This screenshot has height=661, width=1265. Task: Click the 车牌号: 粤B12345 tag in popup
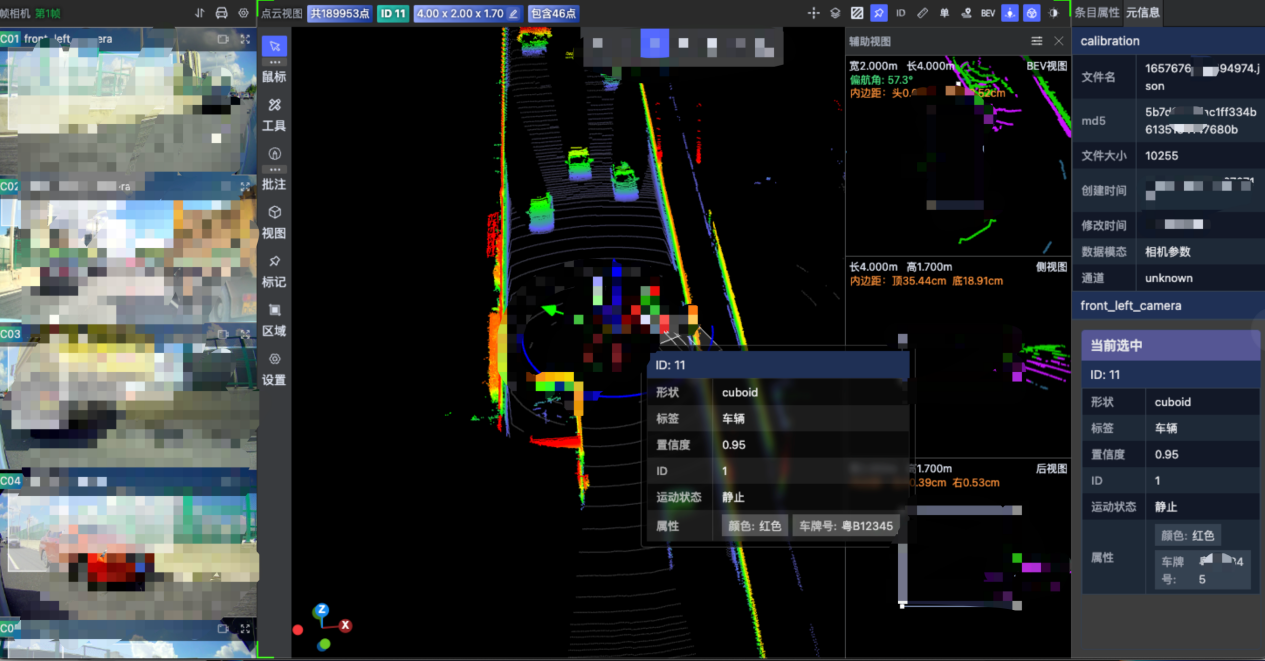[x=844, y=525]
